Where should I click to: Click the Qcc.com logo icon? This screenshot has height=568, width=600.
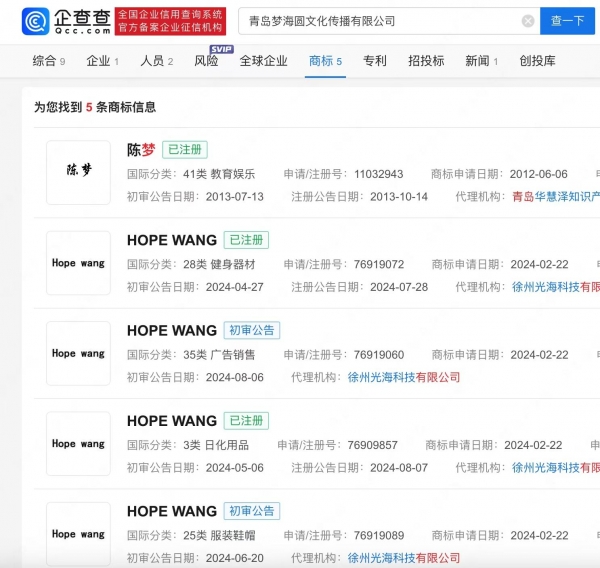[x=36, y=21]
